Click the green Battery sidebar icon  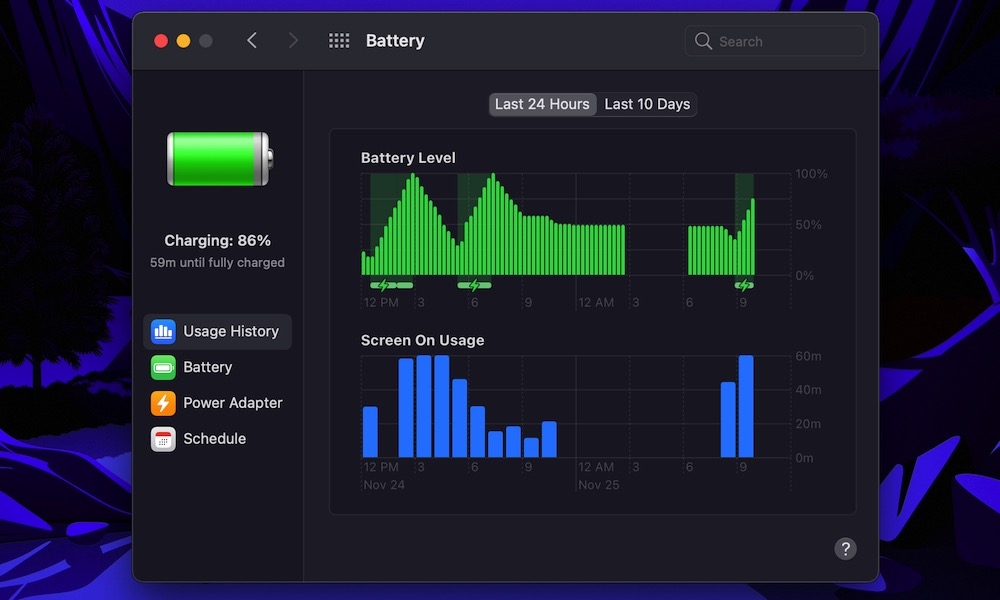[x=163, y=367]
